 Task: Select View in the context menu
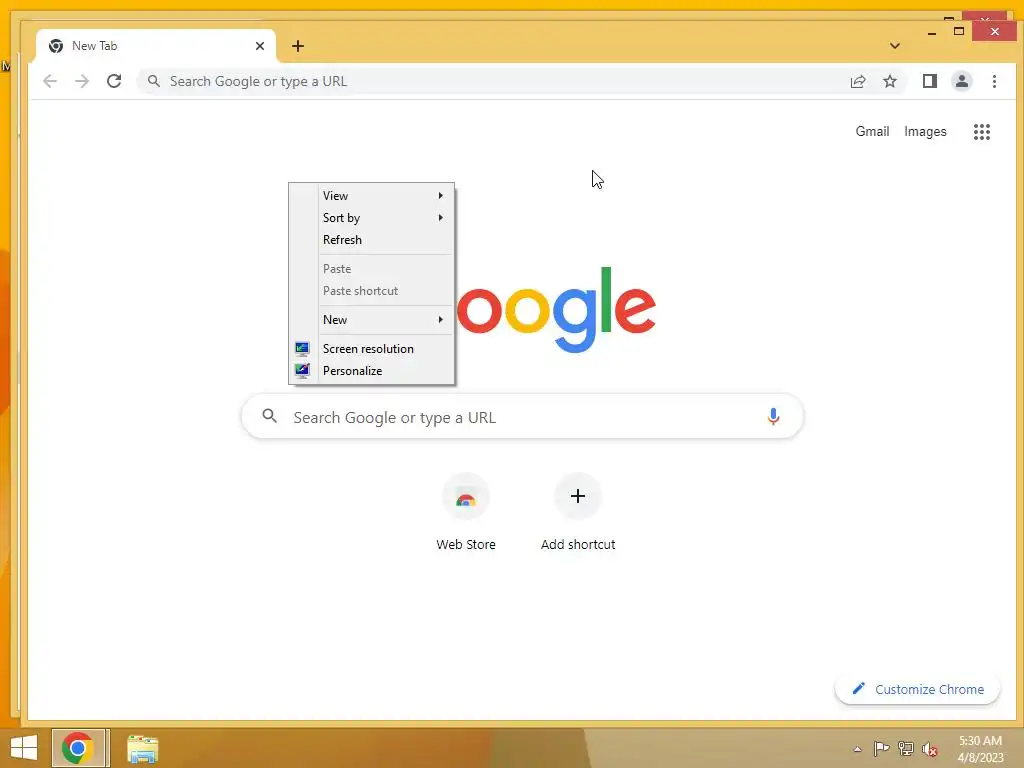tap(371, 195)
